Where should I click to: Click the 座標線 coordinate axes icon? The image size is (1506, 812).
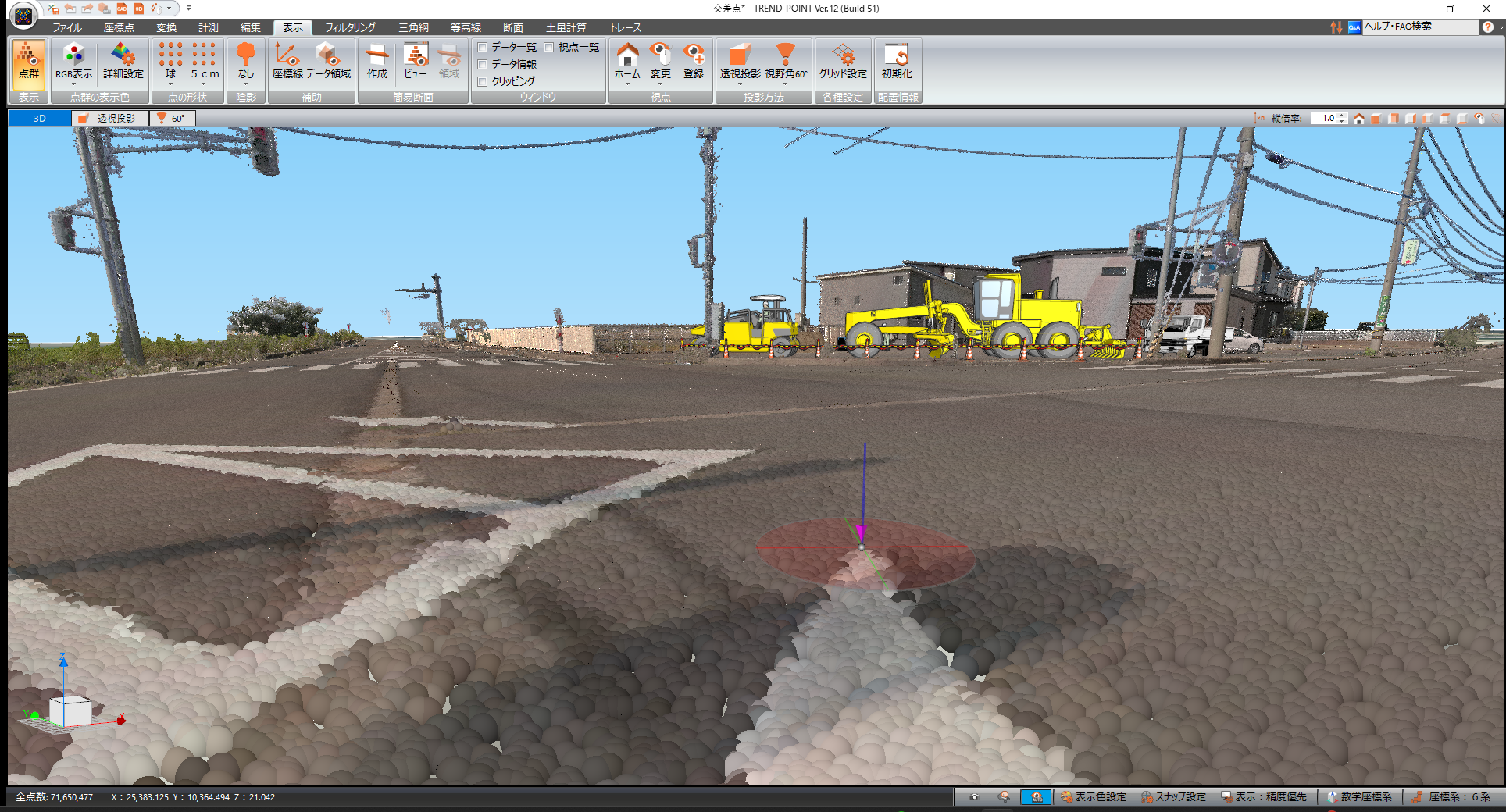[x=287, y=62]
